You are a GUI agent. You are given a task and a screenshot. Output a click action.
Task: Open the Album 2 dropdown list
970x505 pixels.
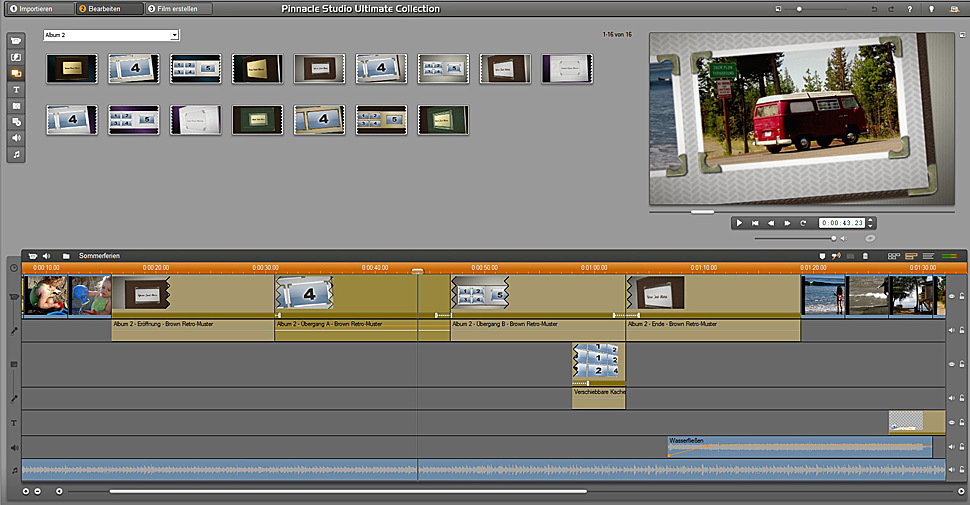click(111, 35)
